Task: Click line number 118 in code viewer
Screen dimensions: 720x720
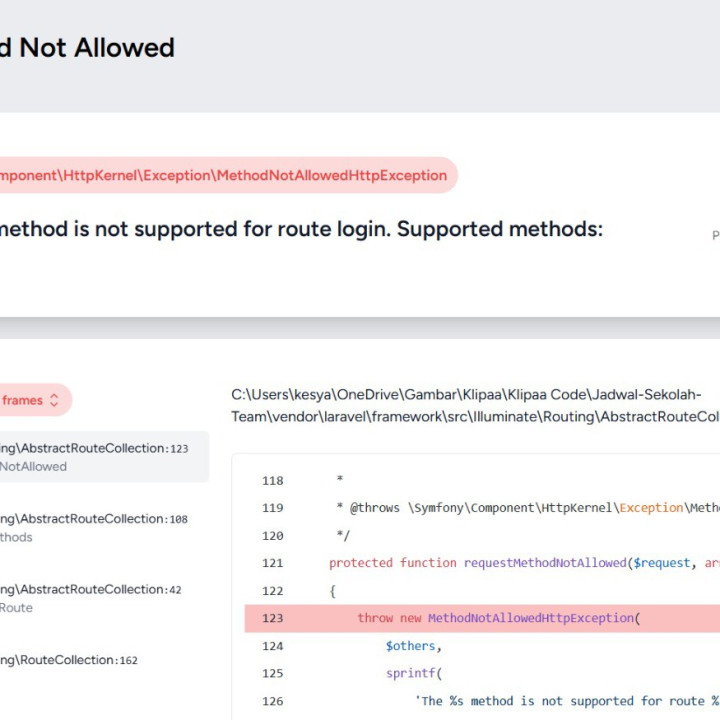Action: coord(272,480)
